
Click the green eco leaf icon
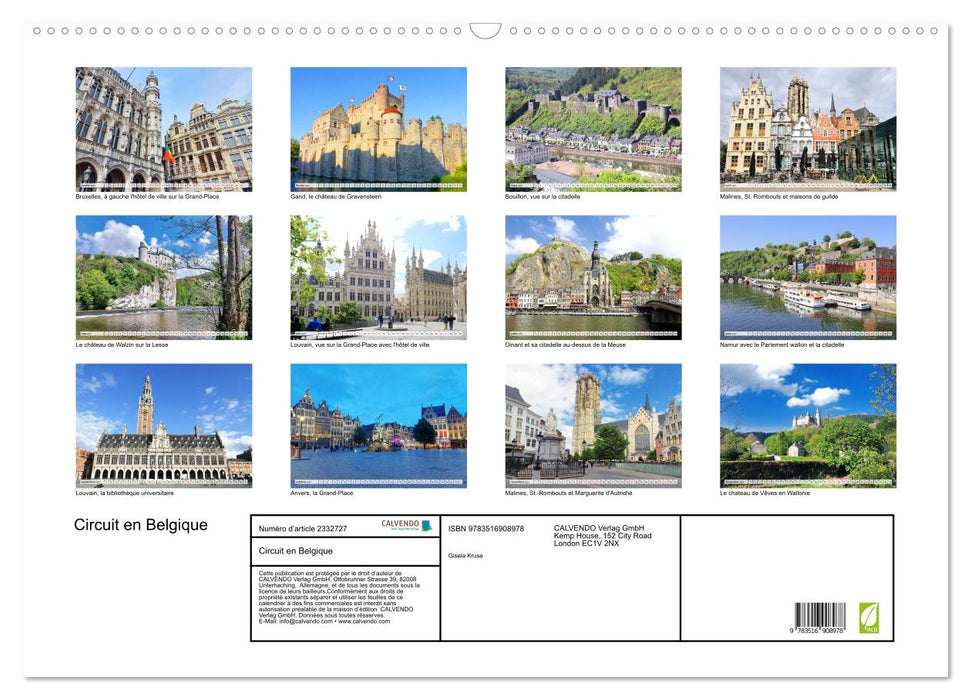[x=869, y=618]
